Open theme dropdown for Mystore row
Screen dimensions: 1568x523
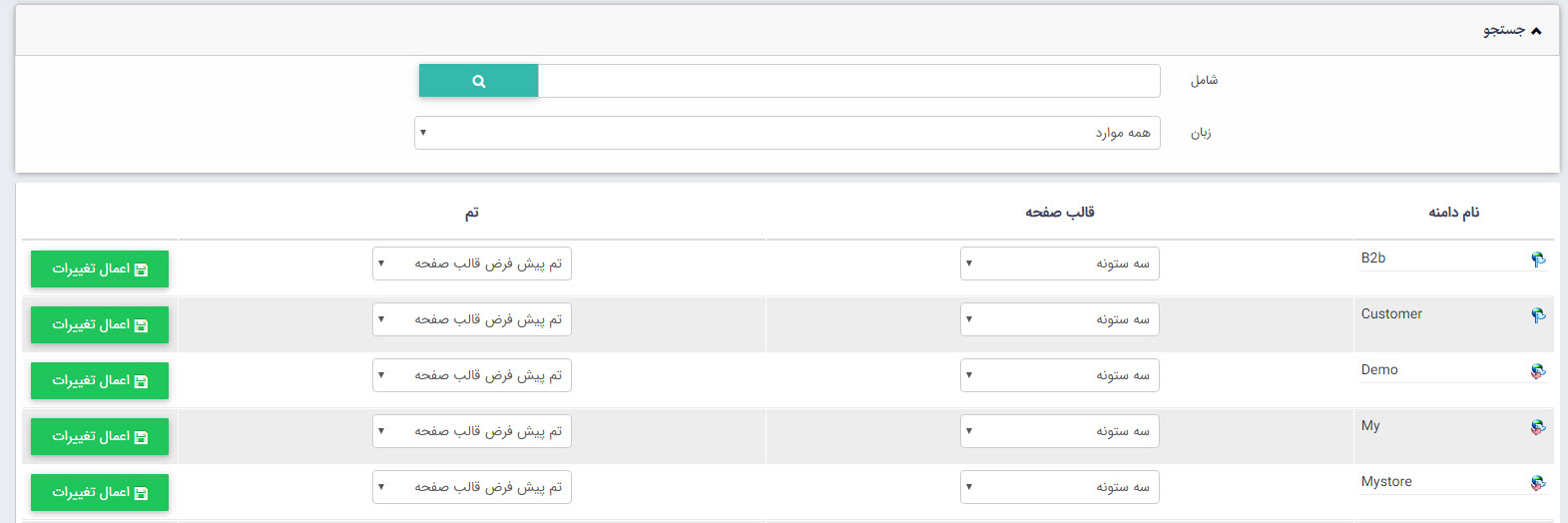pos(471,487)
